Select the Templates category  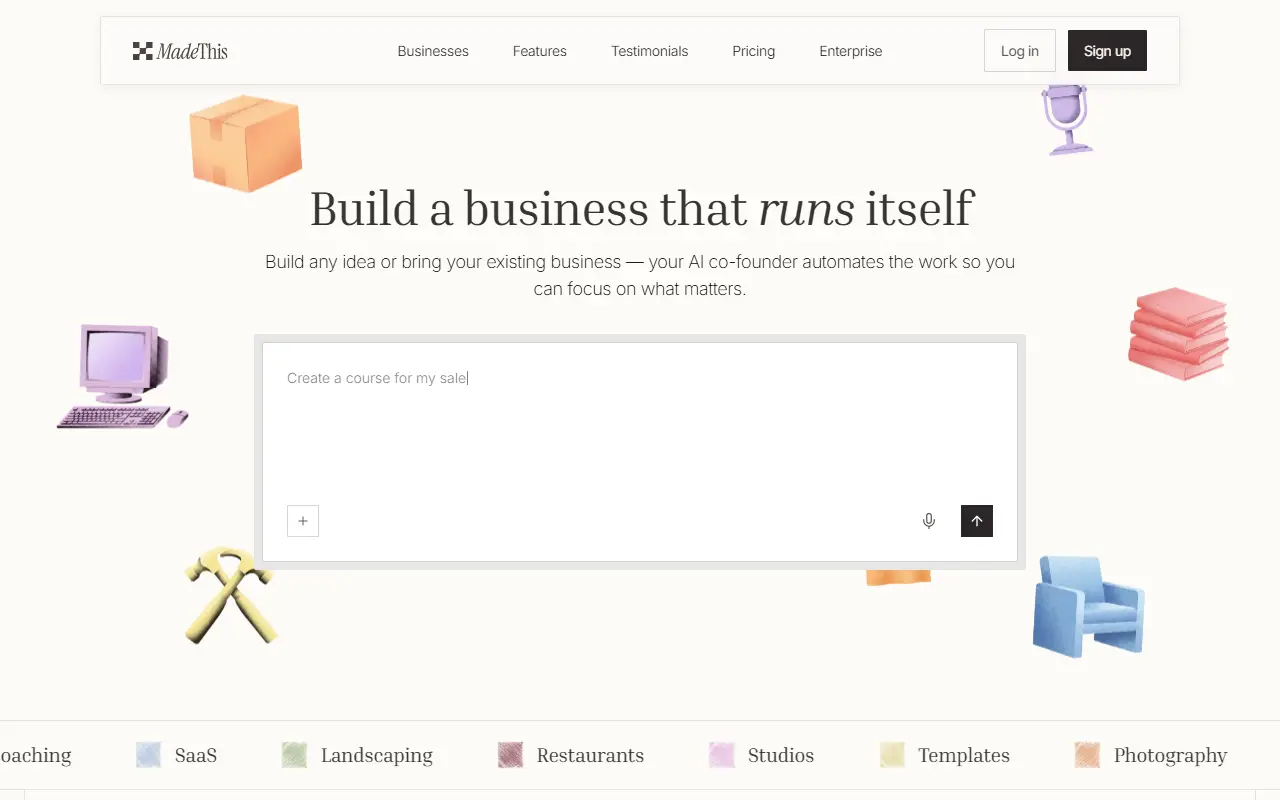945,755
